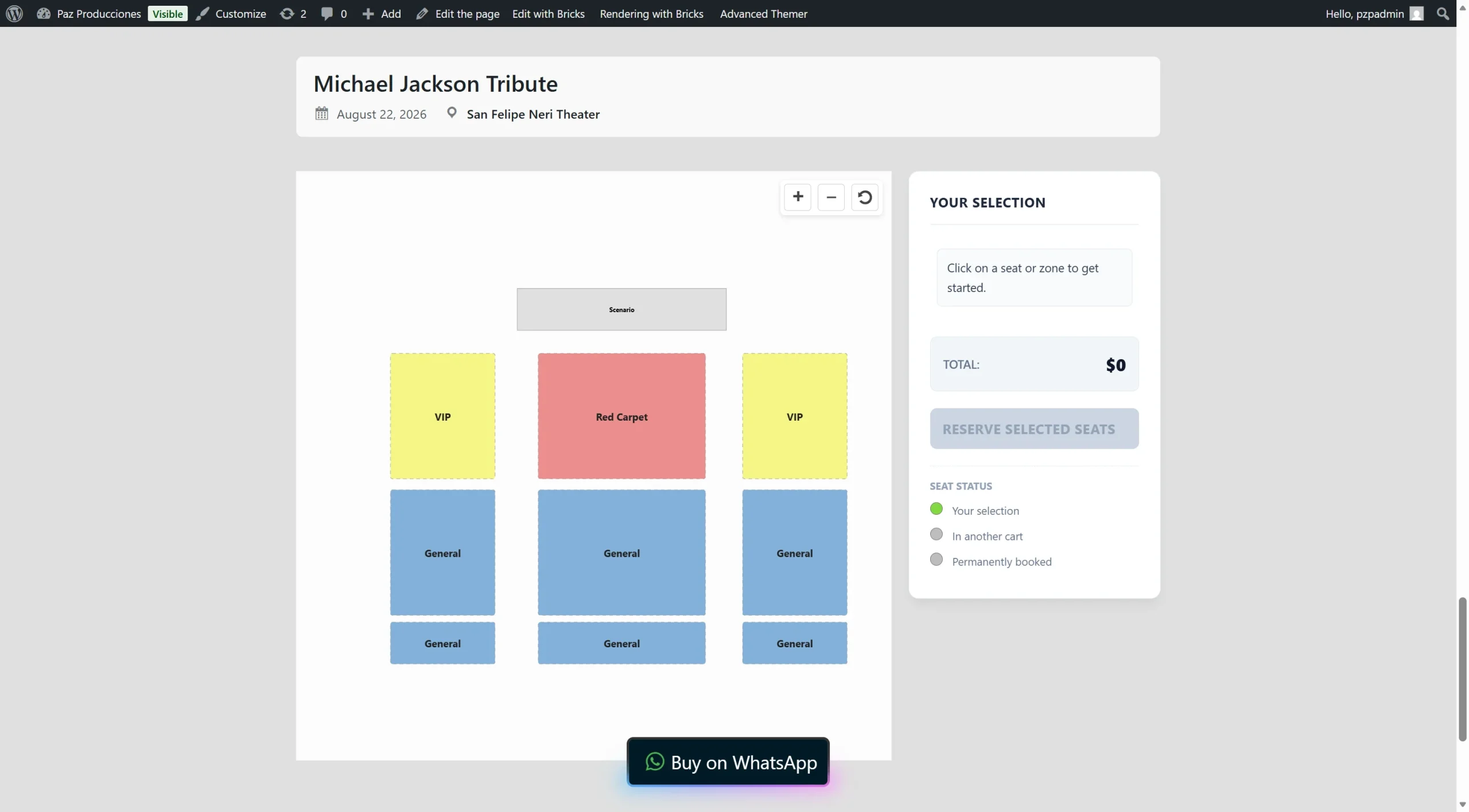The image size is (1469, 812).
Task: Click the Scenario stage block
Action: [x=621, y=309]
